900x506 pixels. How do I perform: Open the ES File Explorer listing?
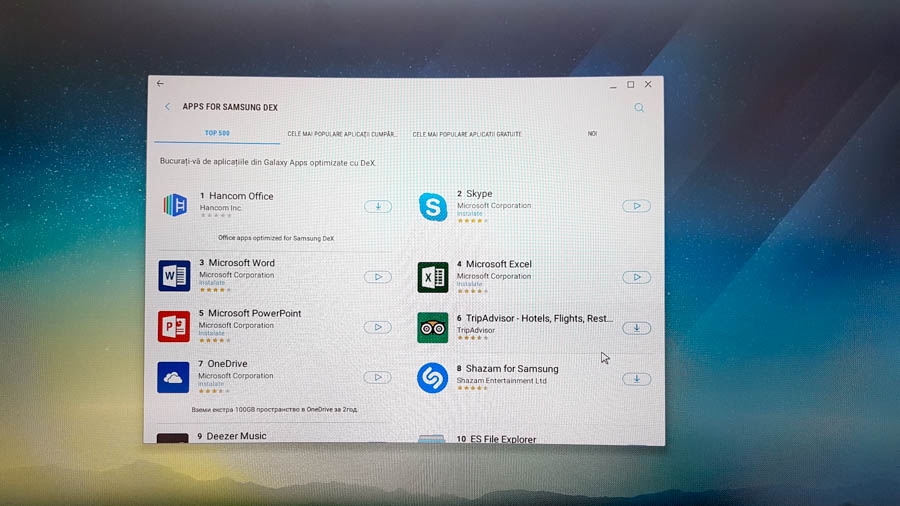(503, 439)
